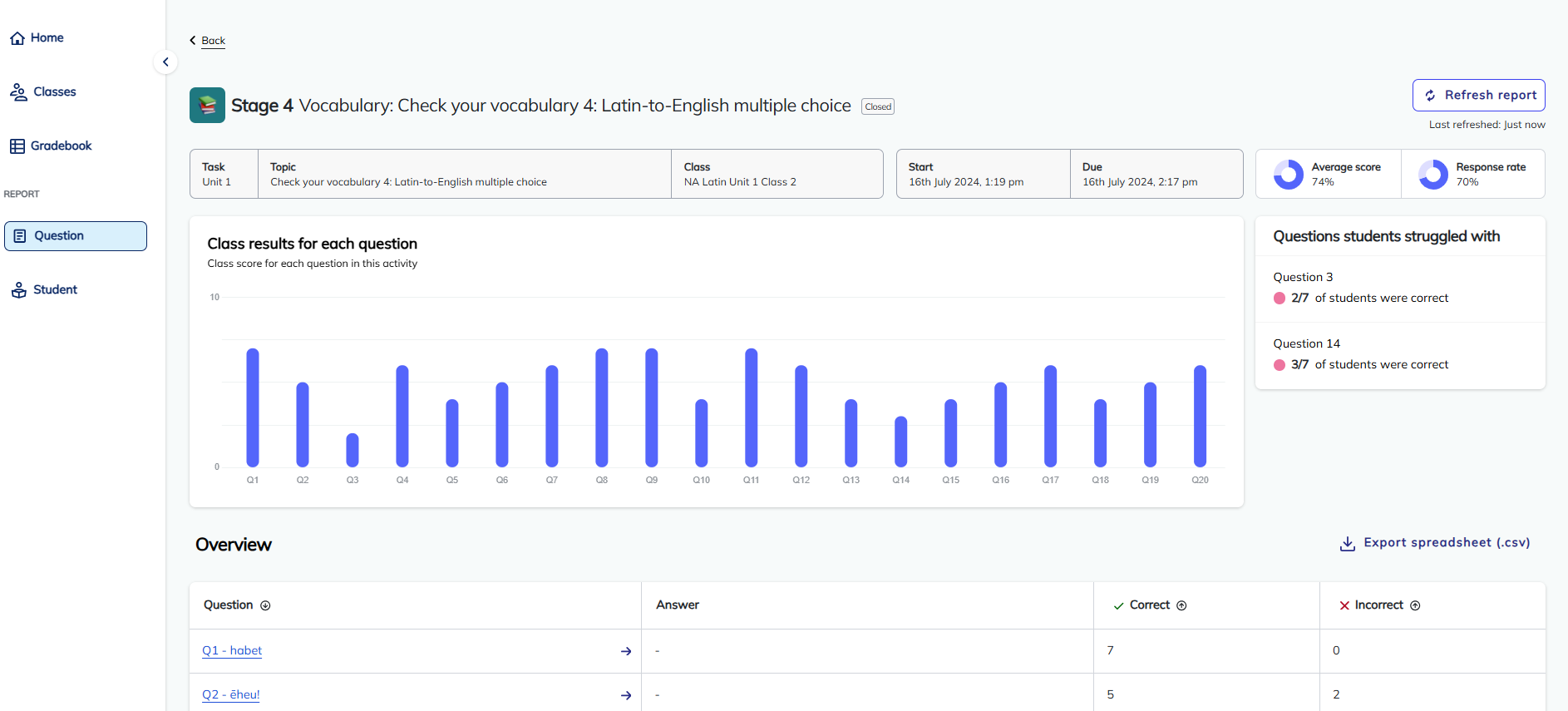Click the download icon by Export spreadsheet
This screenshot has height=711, width=1568.
[x=1348, y=544]
